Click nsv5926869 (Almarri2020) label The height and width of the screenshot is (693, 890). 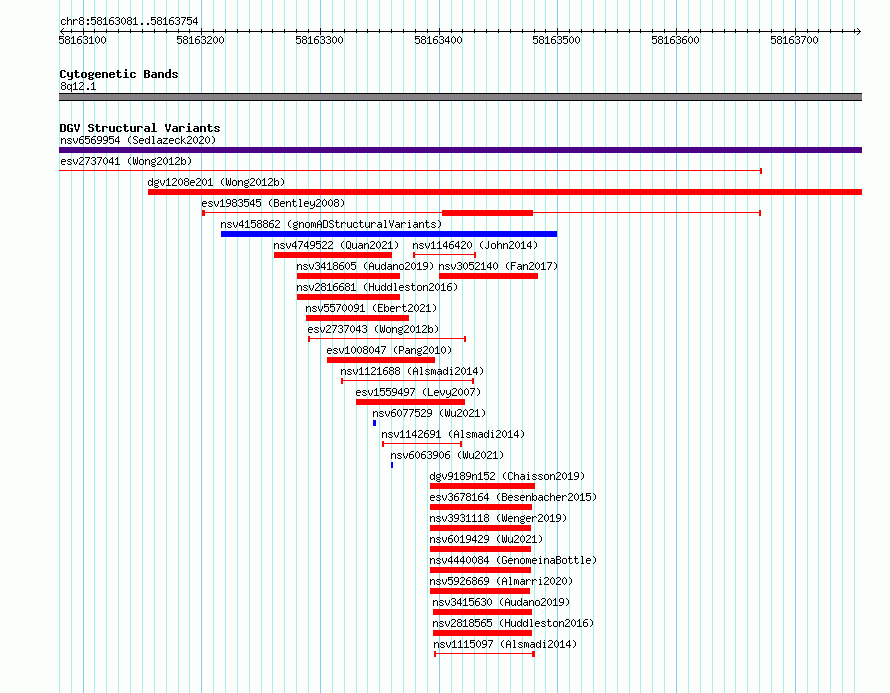(501, 581)
